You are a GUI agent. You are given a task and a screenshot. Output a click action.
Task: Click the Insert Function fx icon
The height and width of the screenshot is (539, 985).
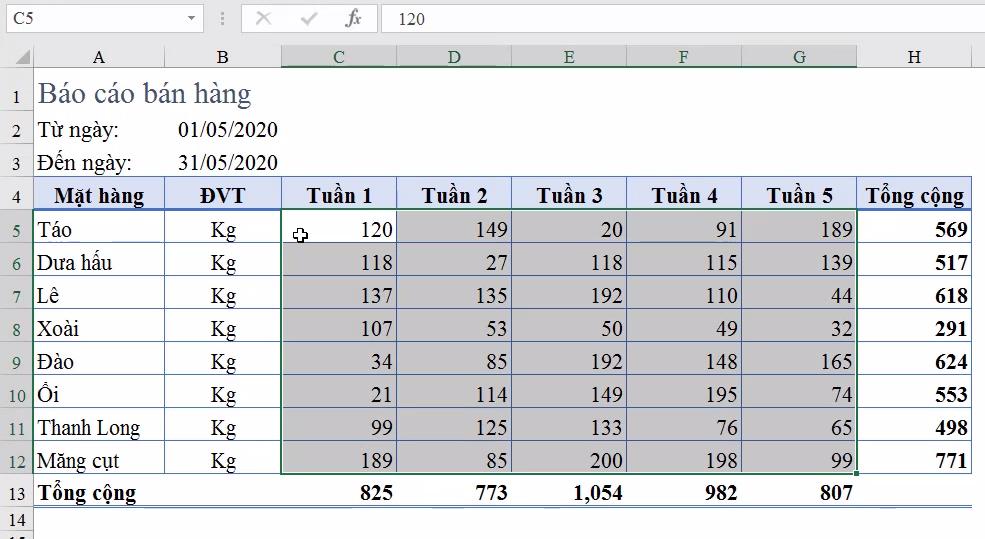point(353,19)
